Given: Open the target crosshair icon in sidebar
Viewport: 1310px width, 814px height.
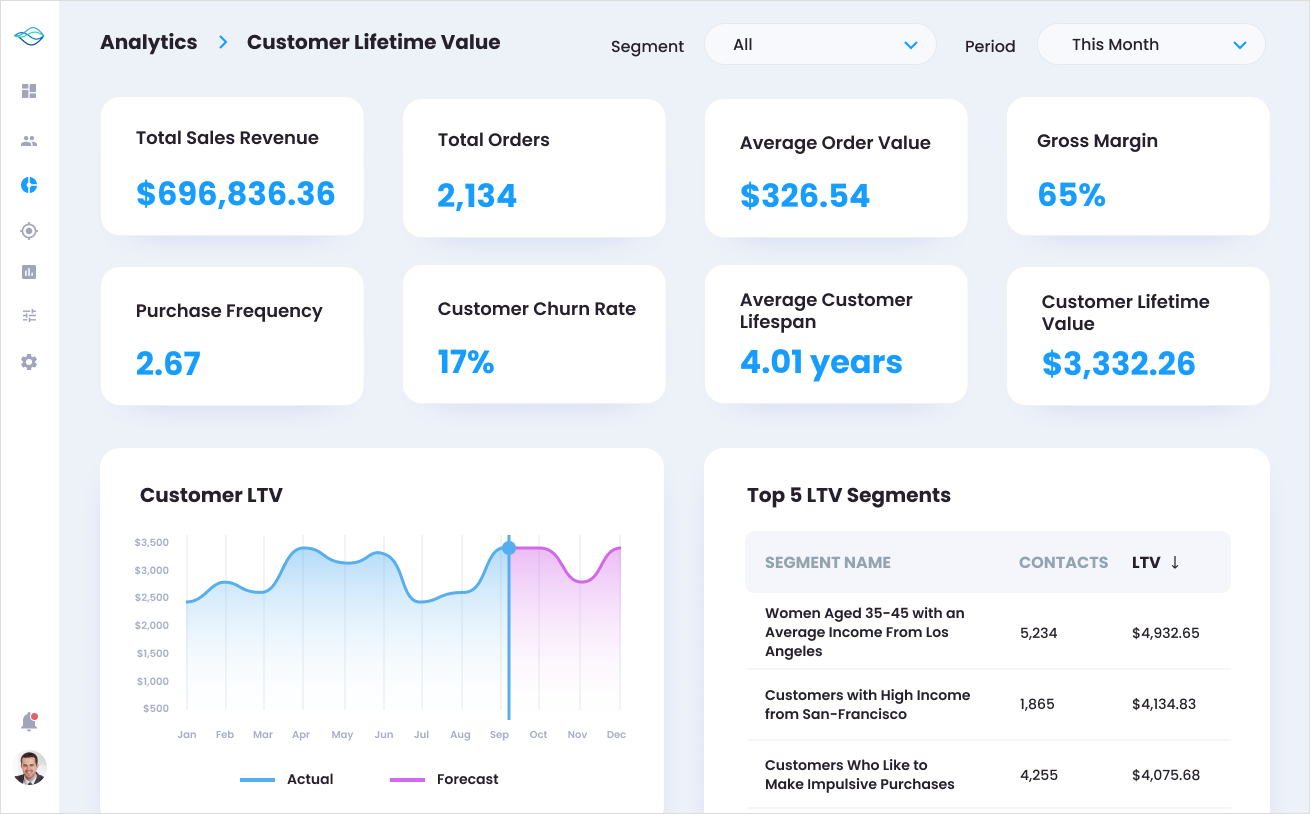Looking at the screenshot, I should tap(29, 231).
